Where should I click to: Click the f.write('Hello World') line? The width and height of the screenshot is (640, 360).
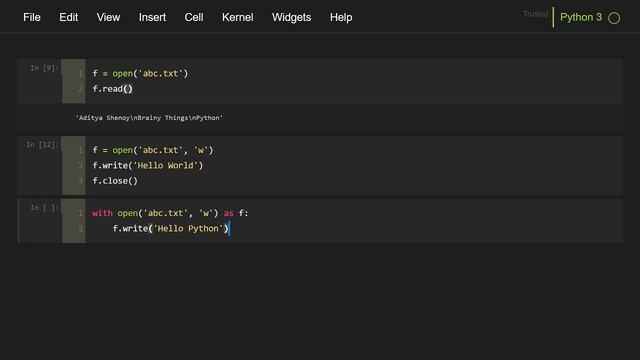point(147,165)
